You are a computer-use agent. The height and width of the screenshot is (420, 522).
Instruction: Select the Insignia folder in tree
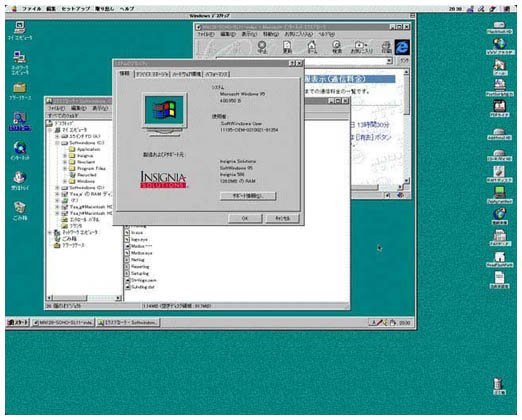point(81,156)
